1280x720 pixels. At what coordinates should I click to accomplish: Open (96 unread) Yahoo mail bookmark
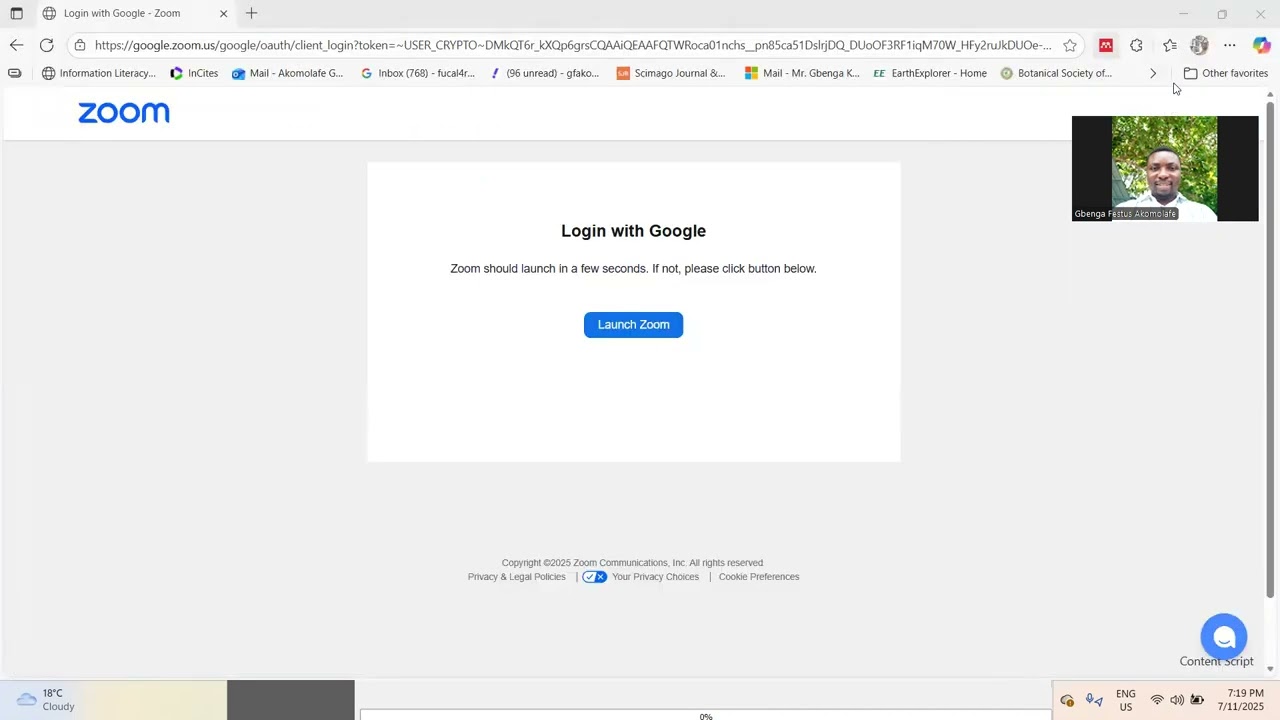coord(544,73)
